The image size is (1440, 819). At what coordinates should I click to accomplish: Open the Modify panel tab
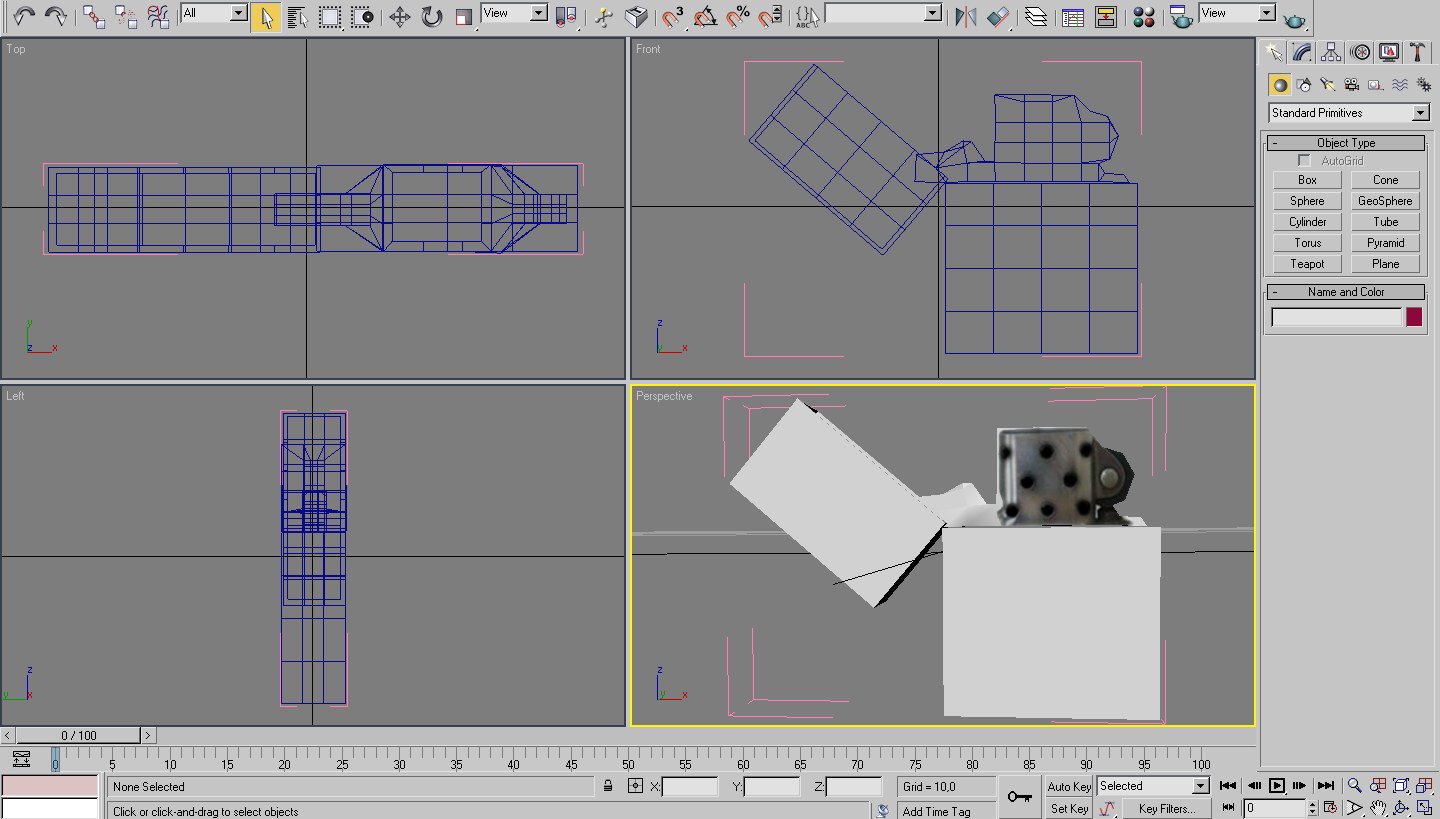click(1302, 53)
